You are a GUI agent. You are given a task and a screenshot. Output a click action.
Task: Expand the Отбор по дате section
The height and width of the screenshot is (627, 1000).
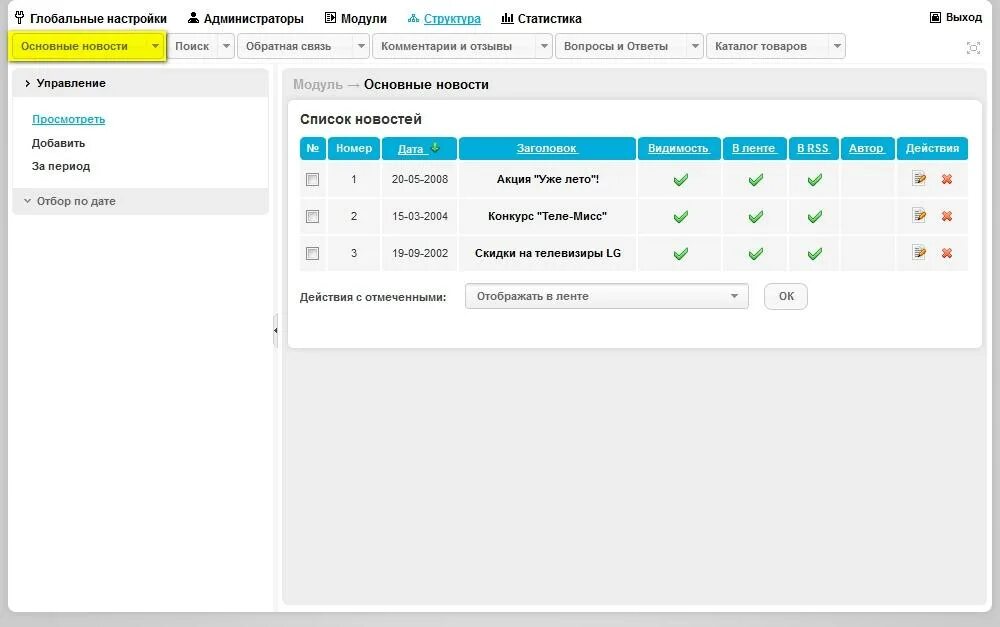coord(140,201)
